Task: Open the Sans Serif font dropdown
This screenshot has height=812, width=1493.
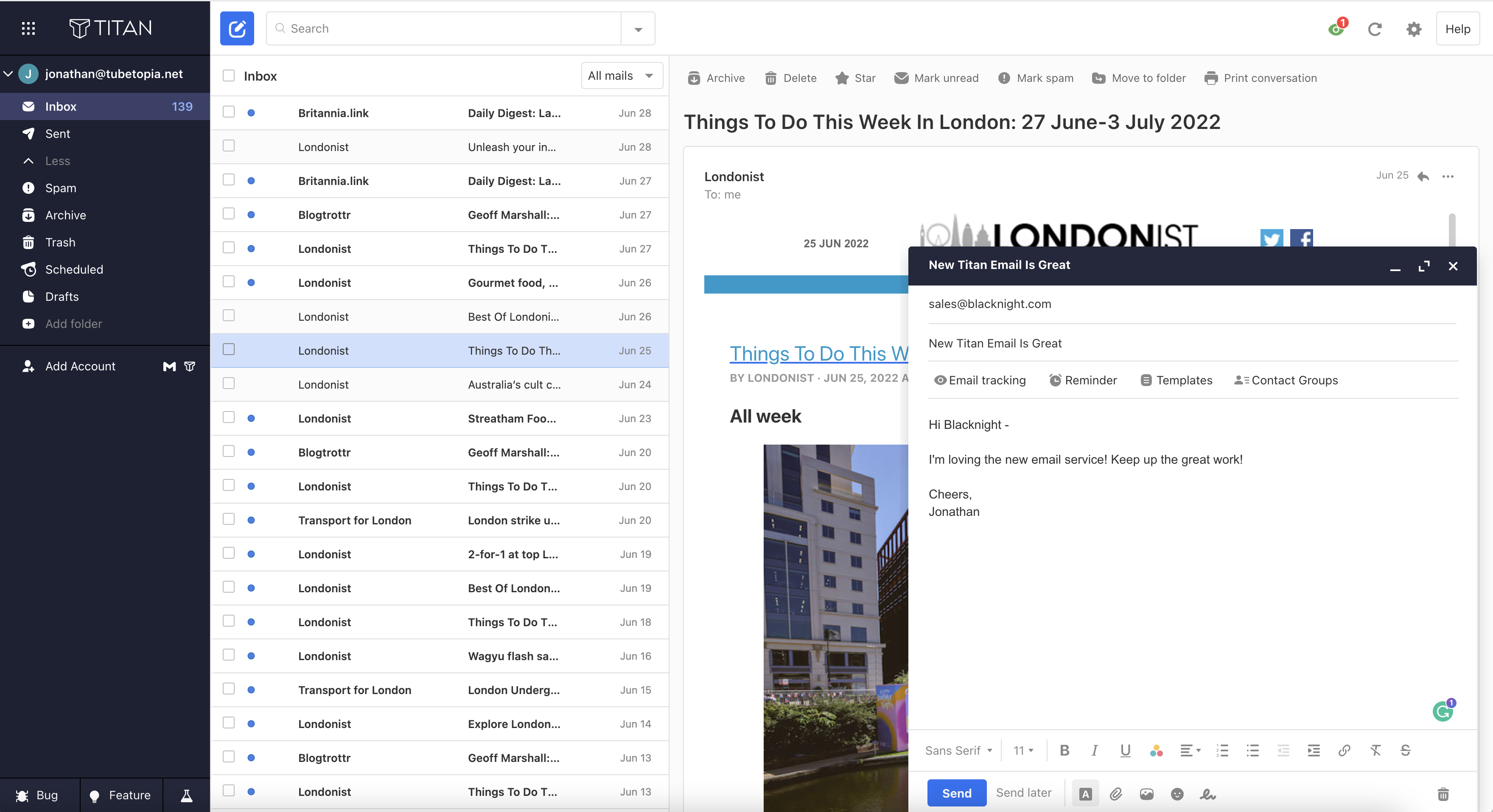Action: (958, 750)
